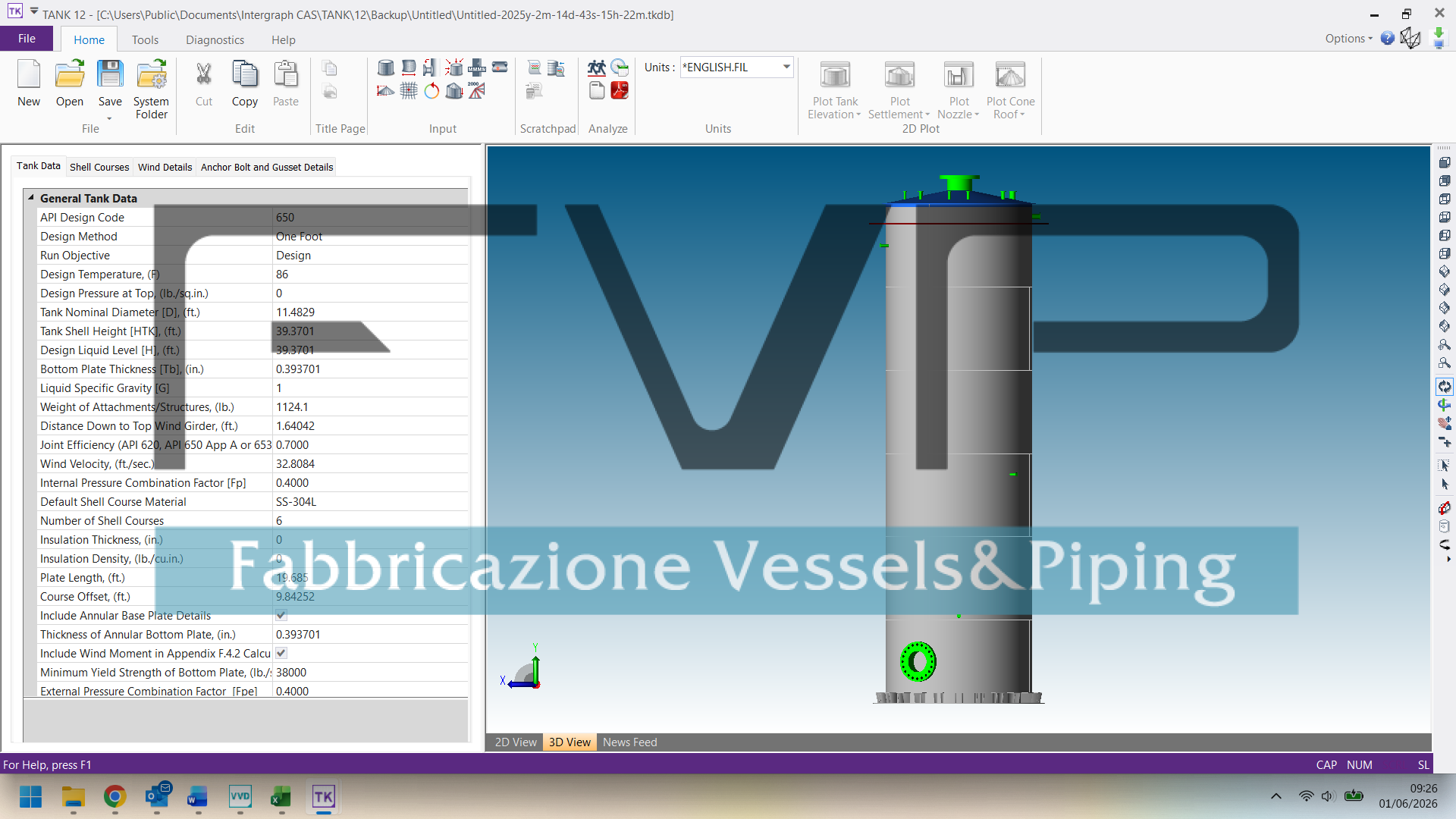Screen dimensions: 1456x819
Task: Click the grid/grillage input icon
Action: click(409, 91)
